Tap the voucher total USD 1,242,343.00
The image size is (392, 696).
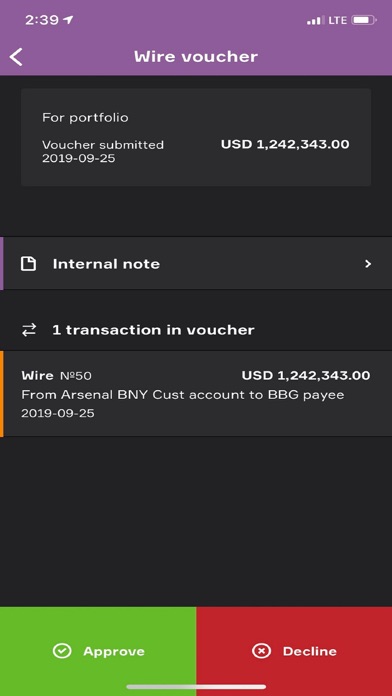coord(285,144)
